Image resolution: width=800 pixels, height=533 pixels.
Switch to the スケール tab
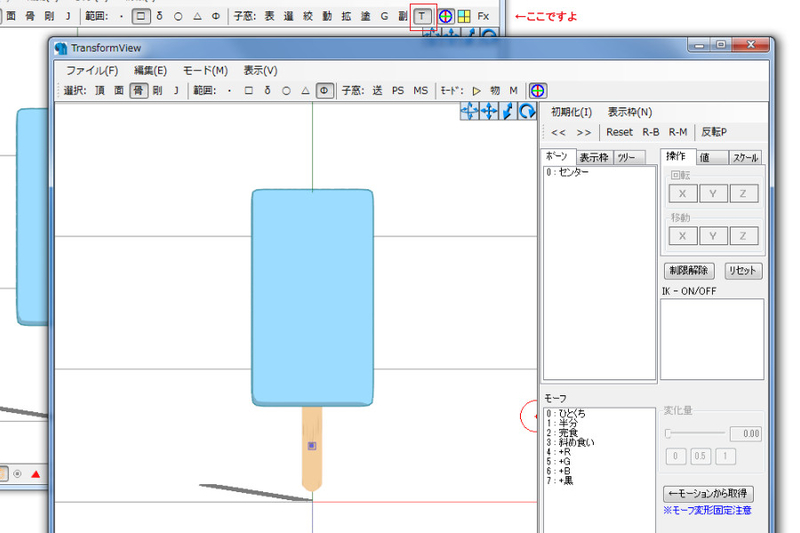745,158
